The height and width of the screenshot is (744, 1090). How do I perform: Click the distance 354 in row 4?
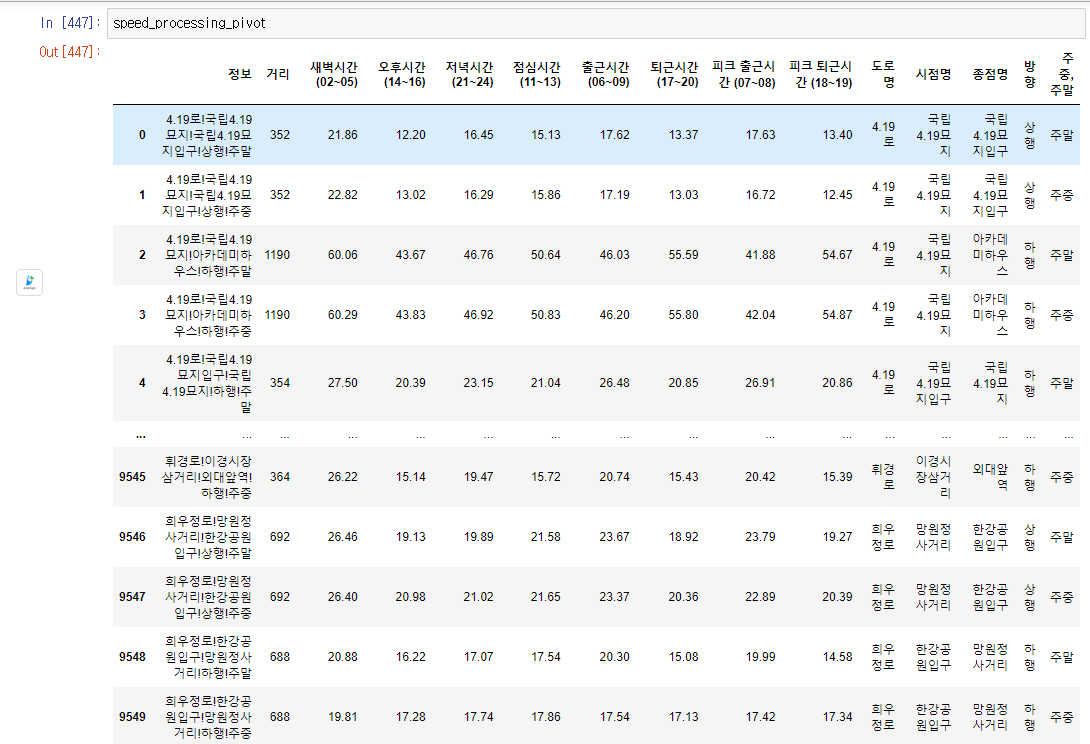click(280, 382)
